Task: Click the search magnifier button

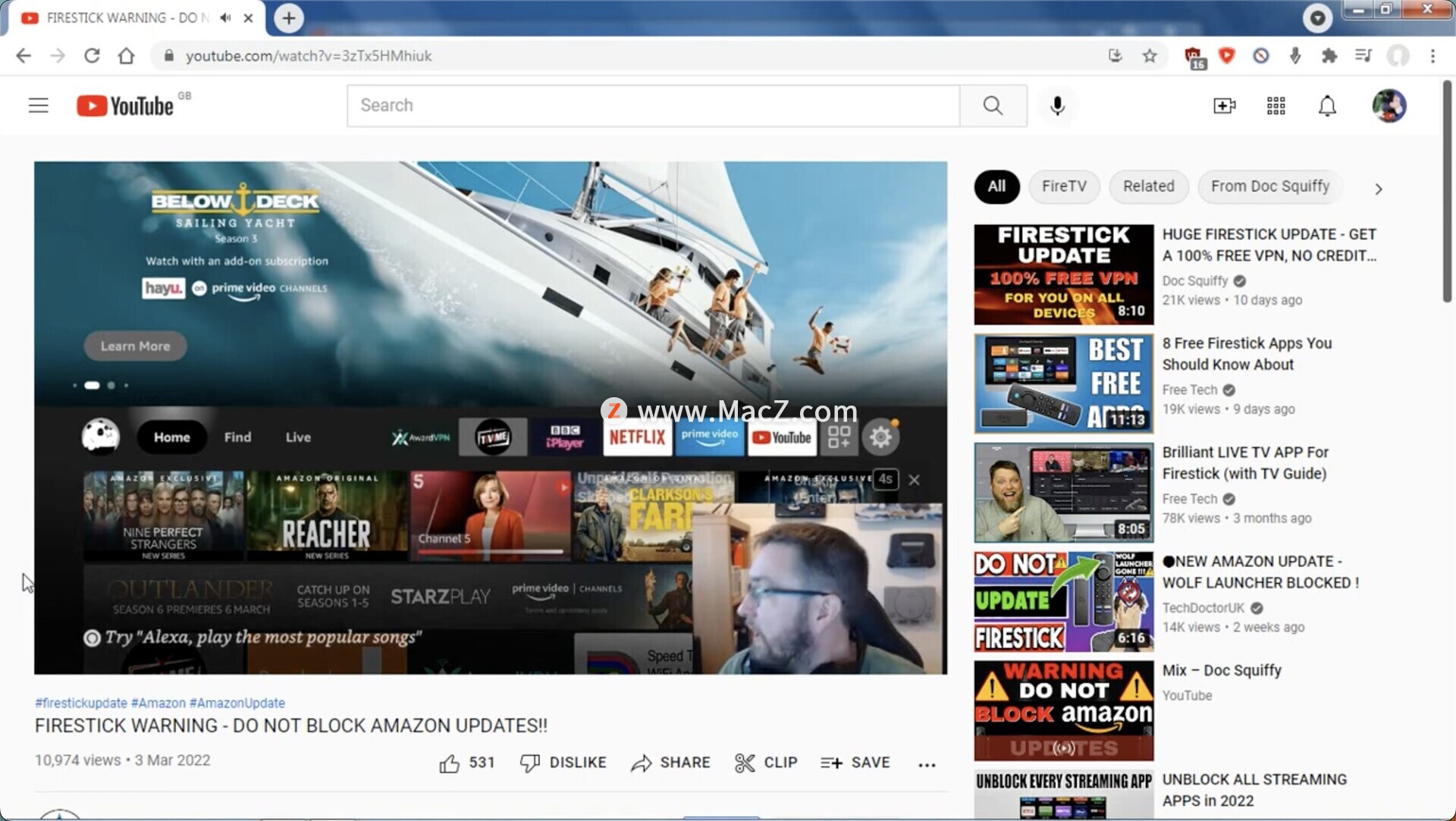Action: [x=993, y=105]
